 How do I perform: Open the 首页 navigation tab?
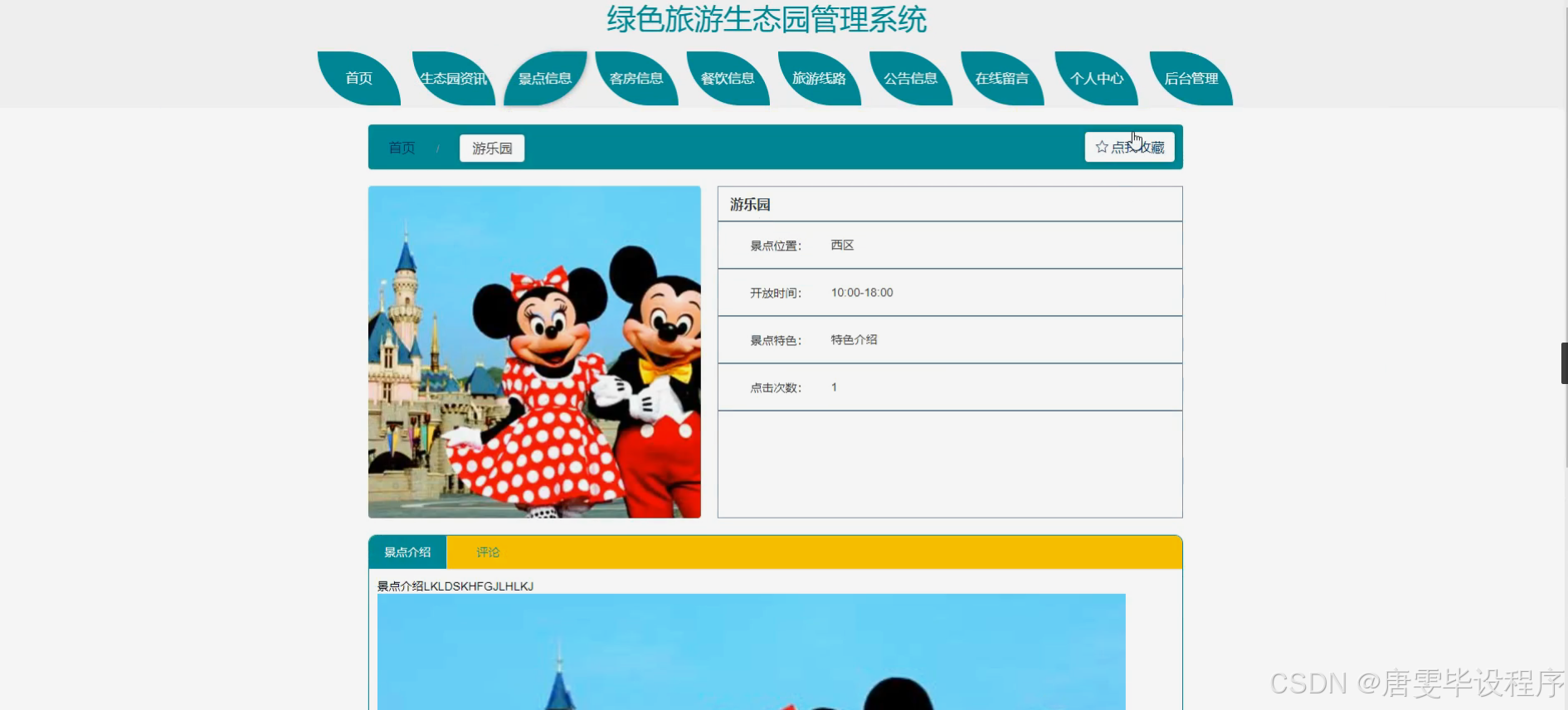coord(359,78)
